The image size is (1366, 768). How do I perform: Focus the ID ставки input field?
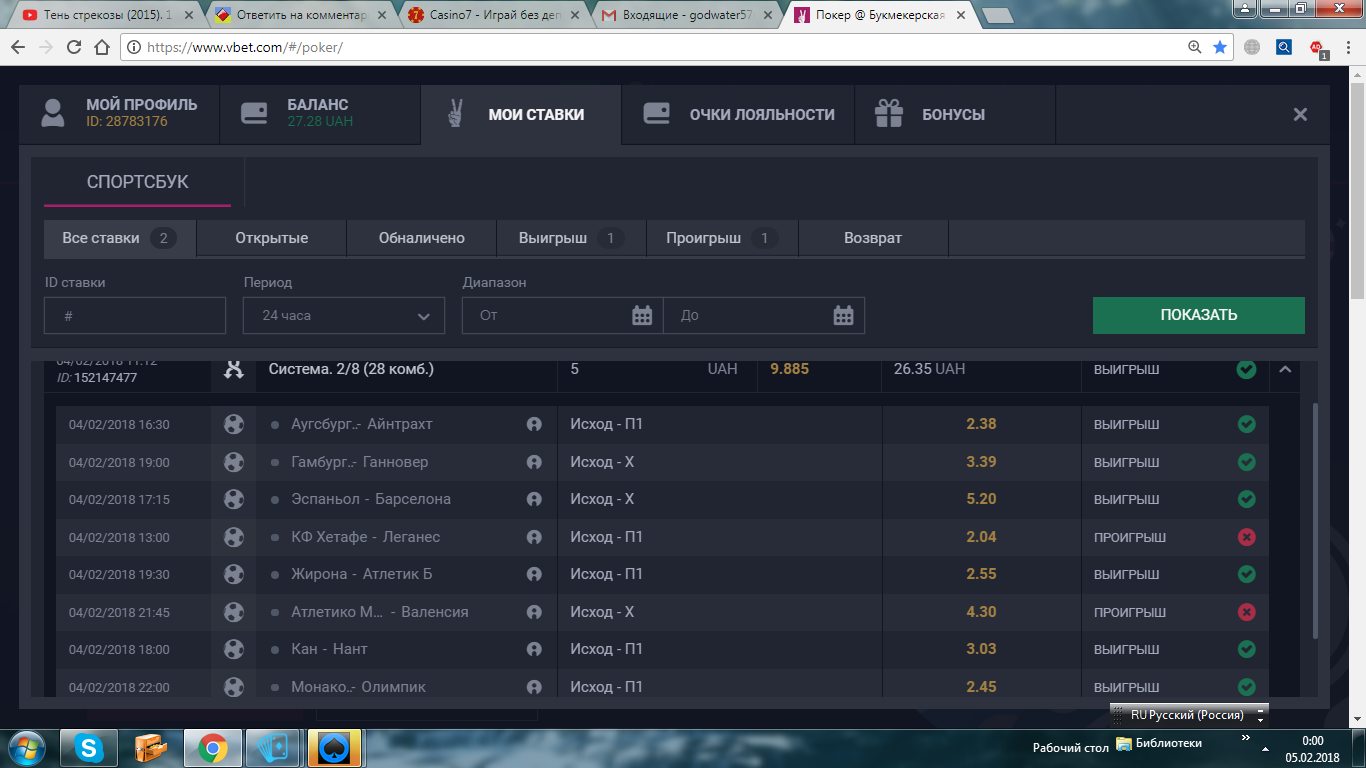(x=135, y=315)
